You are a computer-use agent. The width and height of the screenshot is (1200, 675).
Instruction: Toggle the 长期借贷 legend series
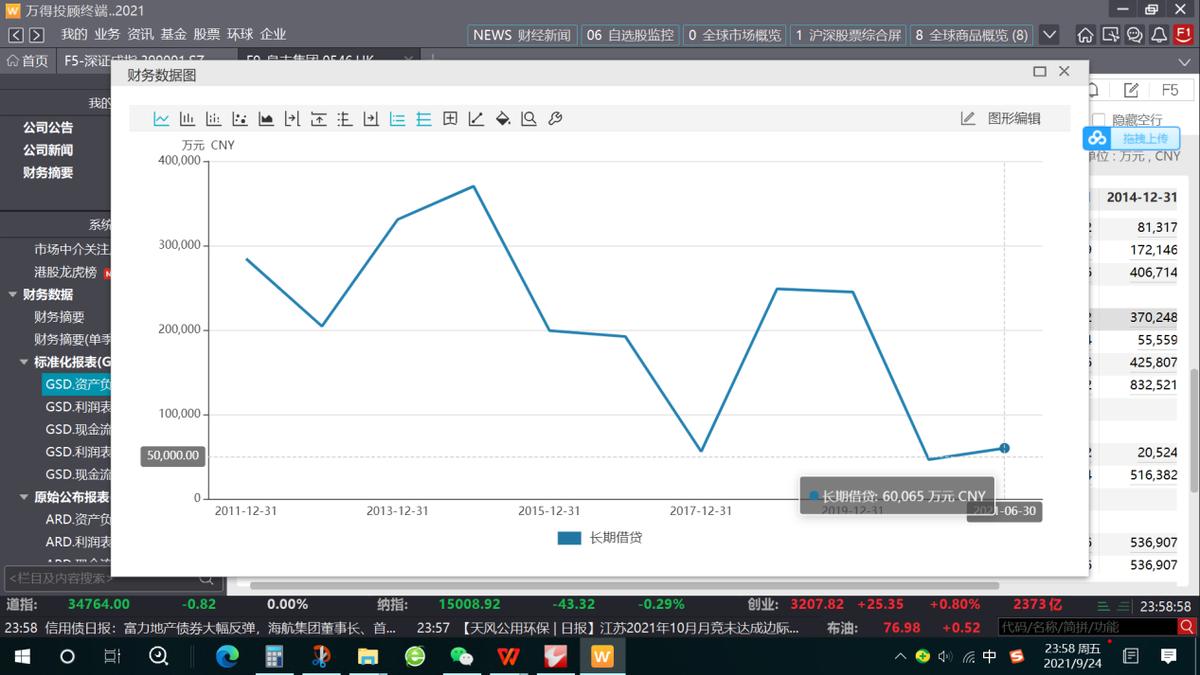click(600, 538)
